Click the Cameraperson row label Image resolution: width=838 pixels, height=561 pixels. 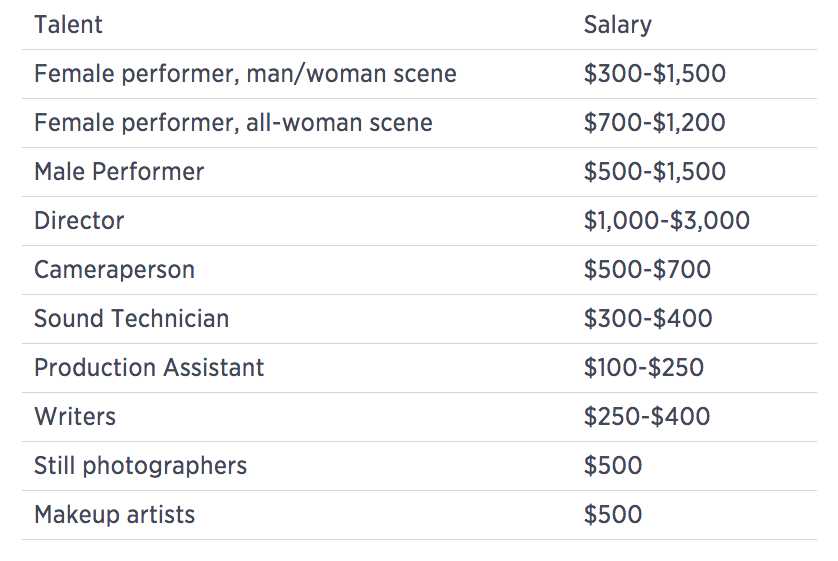point(114,270)
